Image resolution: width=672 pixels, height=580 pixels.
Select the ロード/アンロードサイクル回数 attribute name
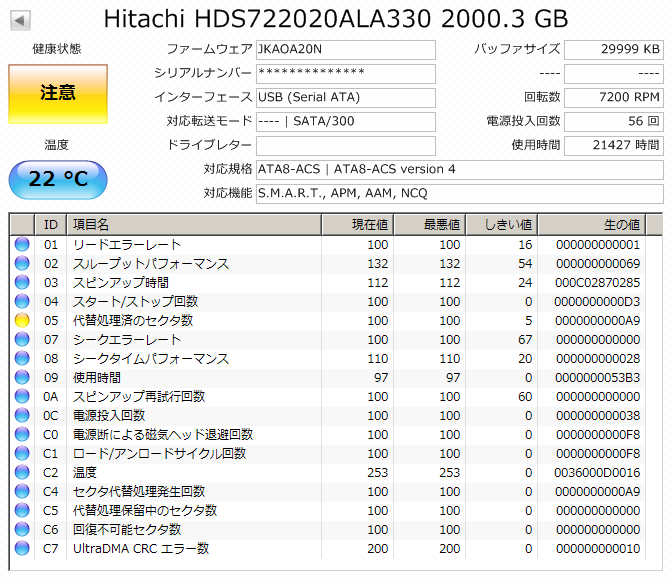tap(159, 453)
